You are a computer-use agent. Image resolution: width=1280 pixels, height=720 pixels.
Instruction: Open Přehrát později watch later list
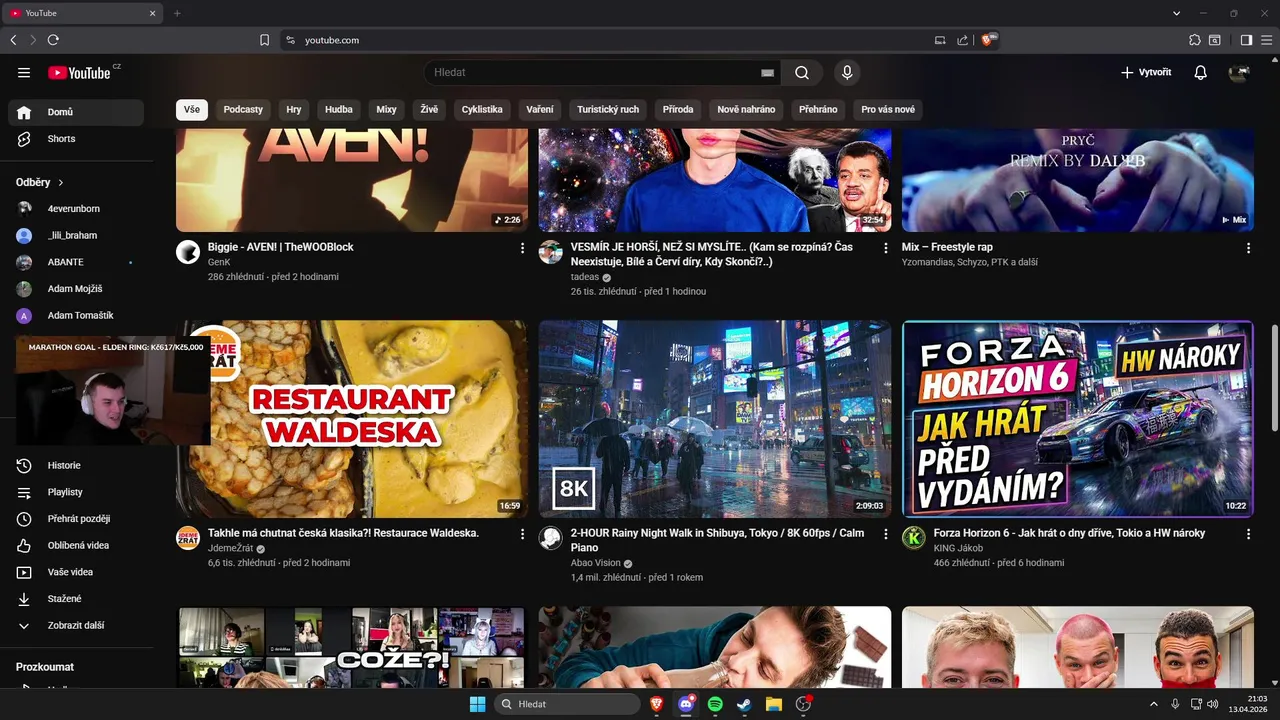[80, 519]
